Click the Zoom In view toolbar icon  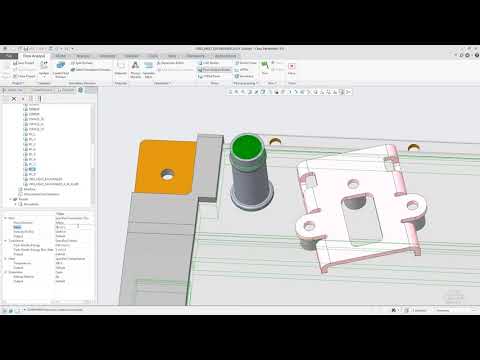pos(236,92)
